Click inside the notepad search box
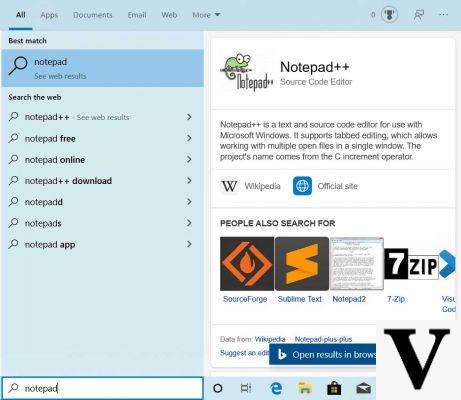The height and width of the screenshot is (400, 461). click(103, 388)
